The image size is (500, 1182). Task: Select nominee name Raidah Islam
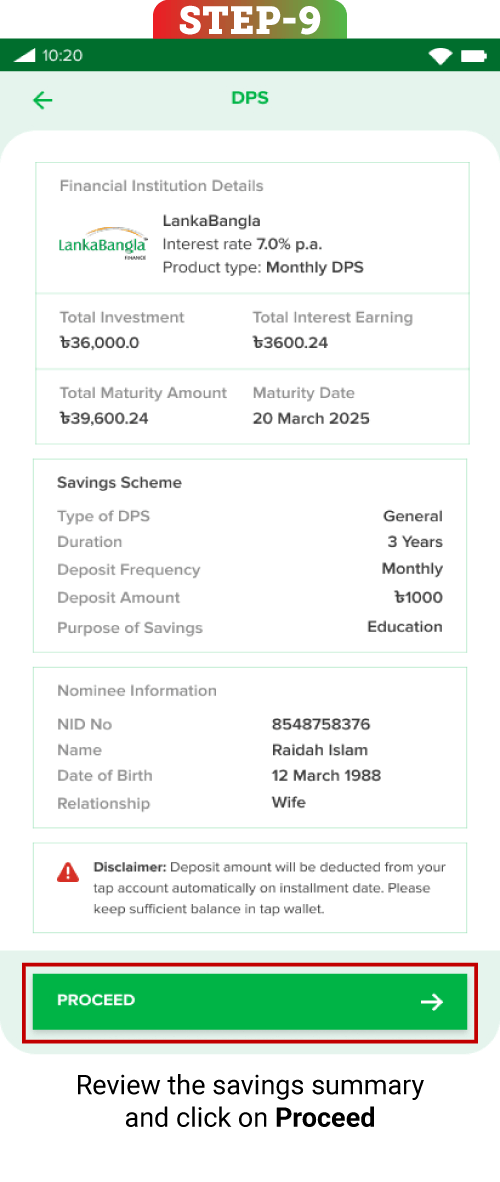[320, 750]
